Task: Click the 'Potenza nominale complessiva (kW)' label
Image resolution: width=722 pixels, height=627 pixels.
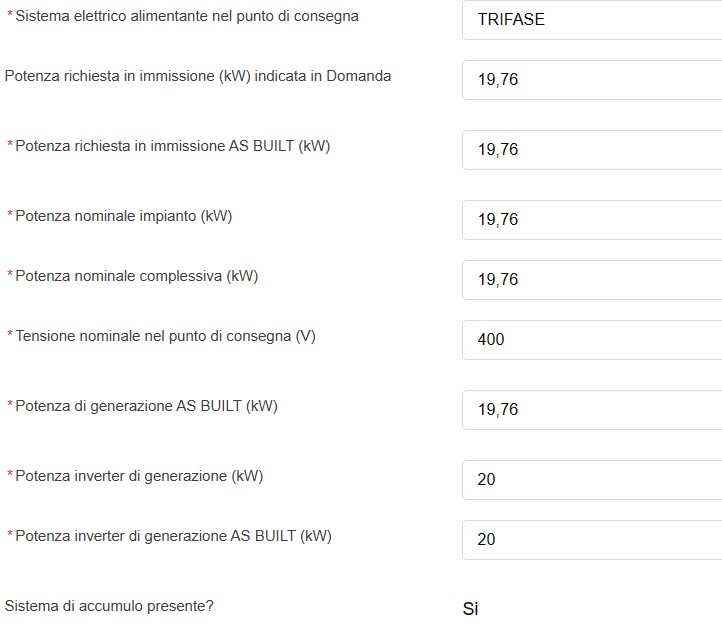Action: click(137, 276)
